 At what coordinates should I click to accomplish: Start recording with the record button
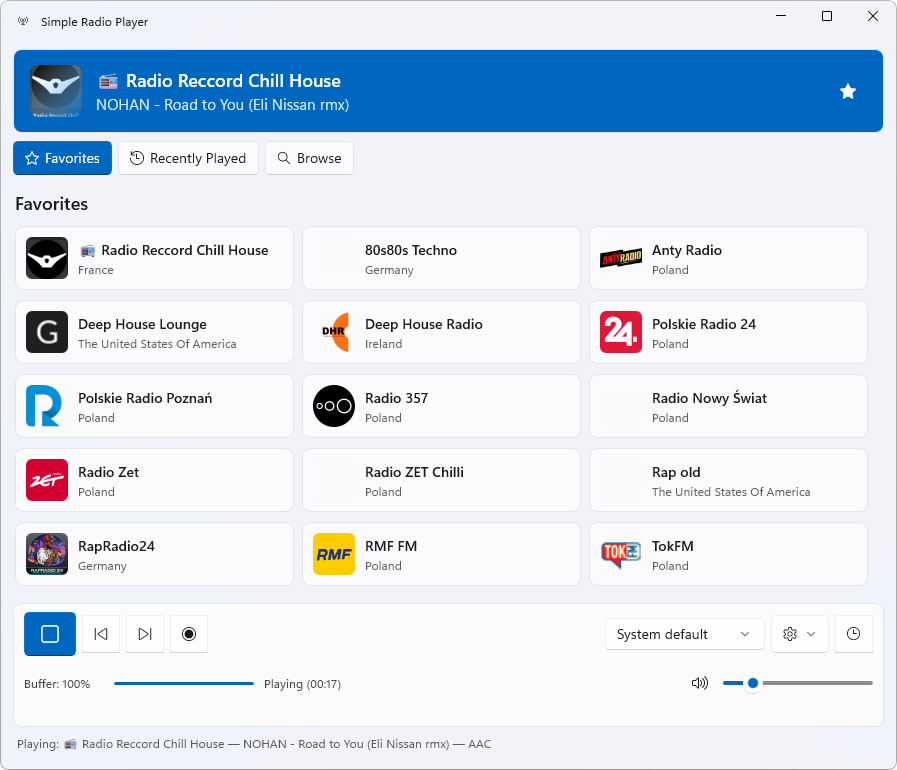(189, 634)
